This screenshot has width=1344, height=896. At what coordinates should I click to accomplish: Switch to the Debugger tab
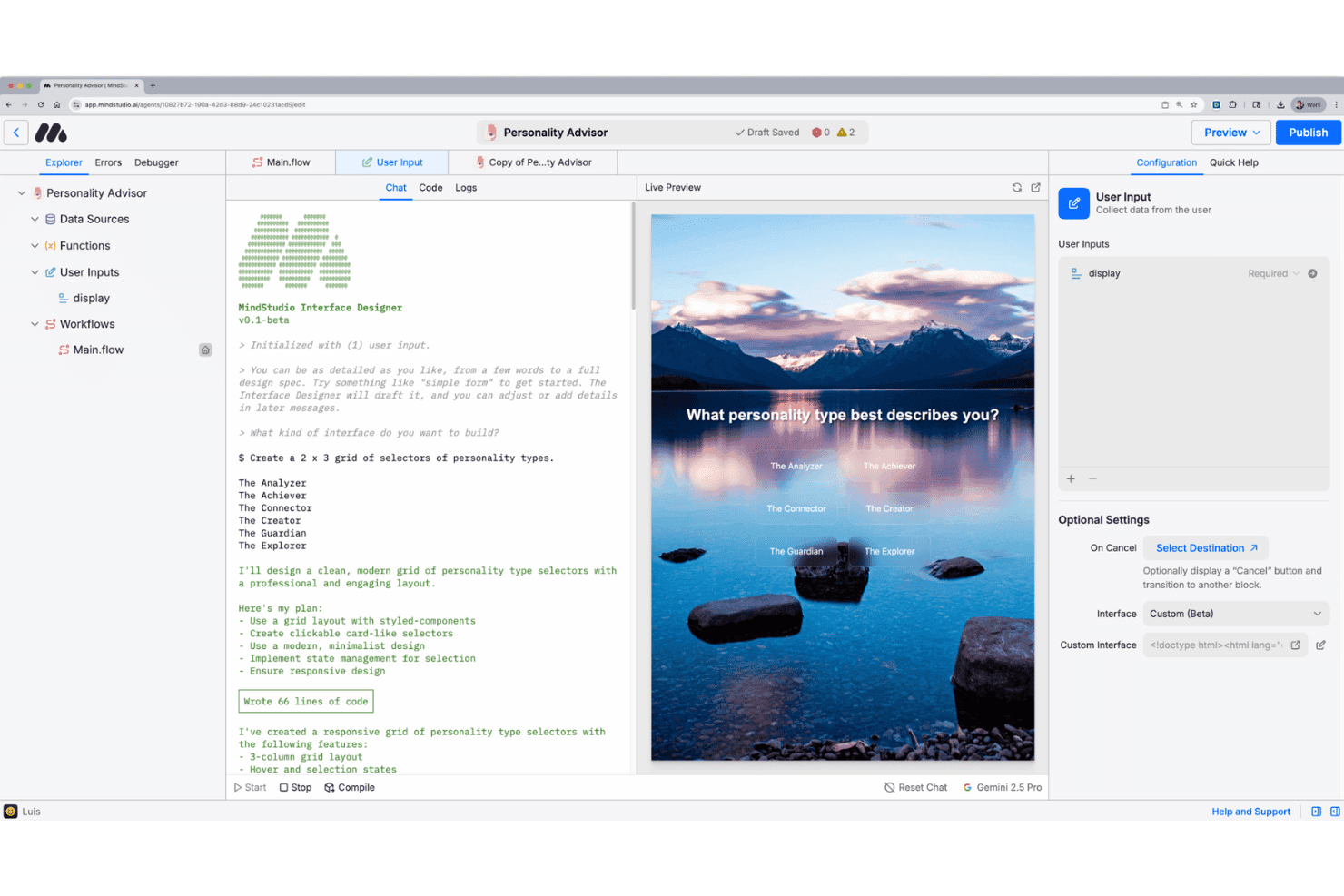pos(156,162)
